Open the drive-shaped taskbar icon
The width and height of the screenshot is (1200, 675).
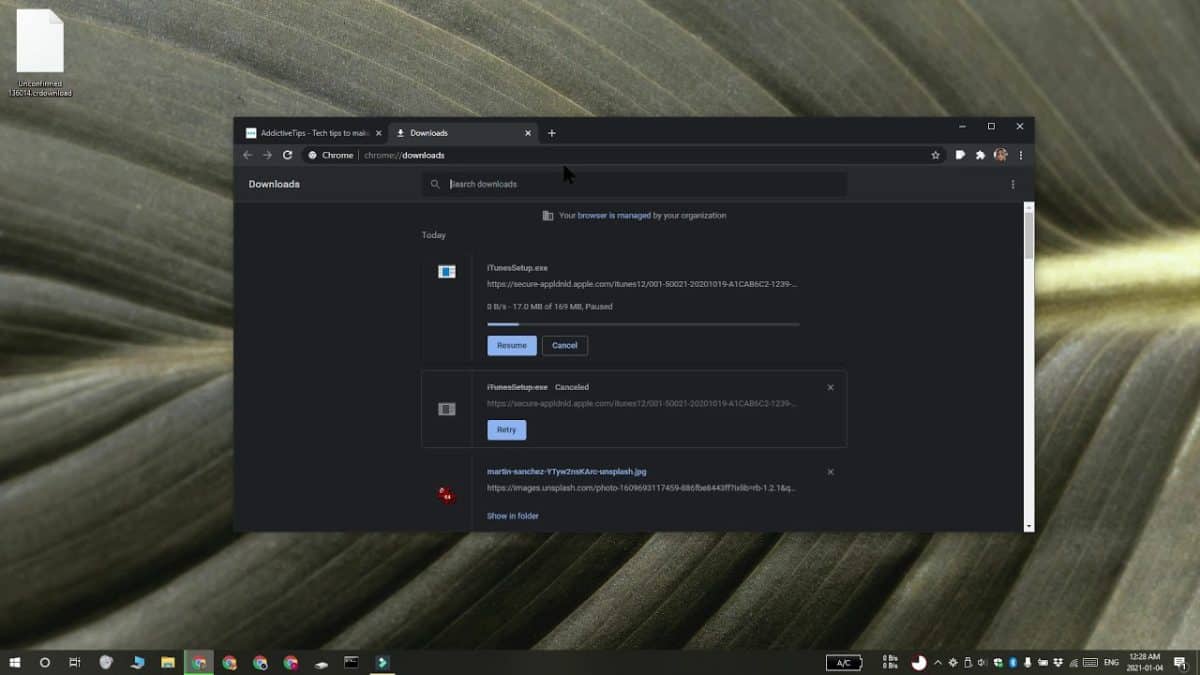click(x=321, y=662)
